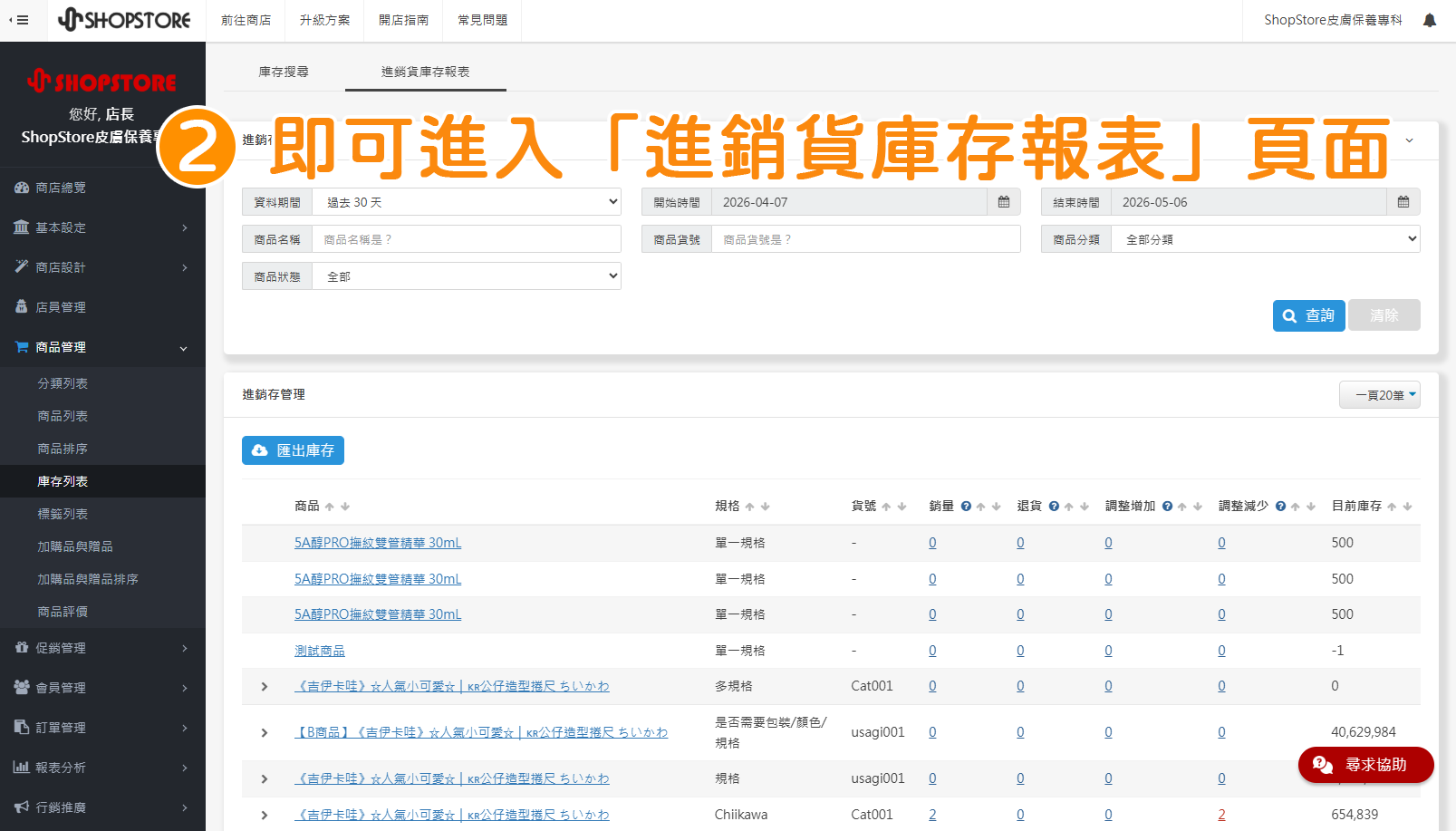The height and width of the screenshot is (831, 1456).
Task: Sort 銷量 column ascending with the up arrow
Action: pyautogui.click(x=981, y=507)
